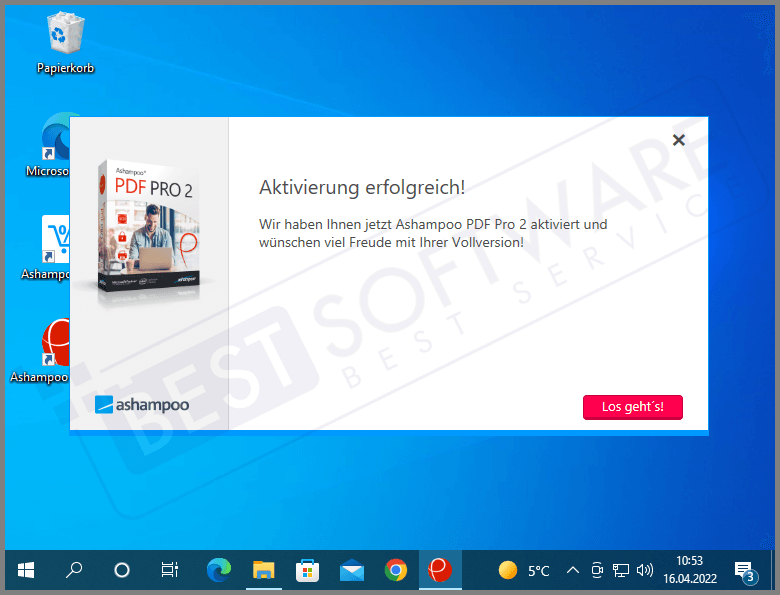Open the volume speaker tray icon
The width and height of the screenshot is (780, 595).
pyautogui.click(x=645, y=570)
